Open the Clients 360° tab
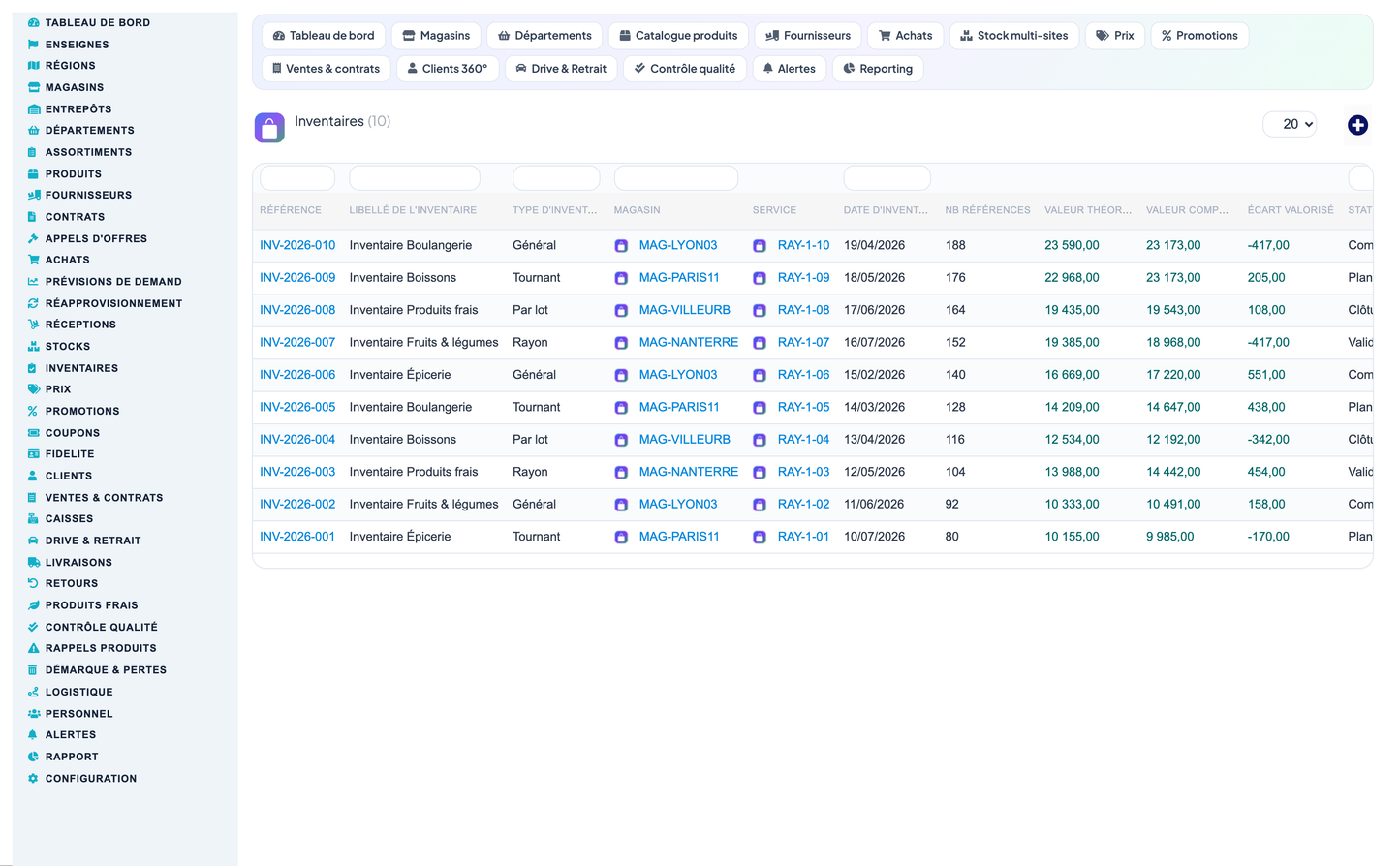The height and width of the screenshot is (866, 1400). pos(448,69)
